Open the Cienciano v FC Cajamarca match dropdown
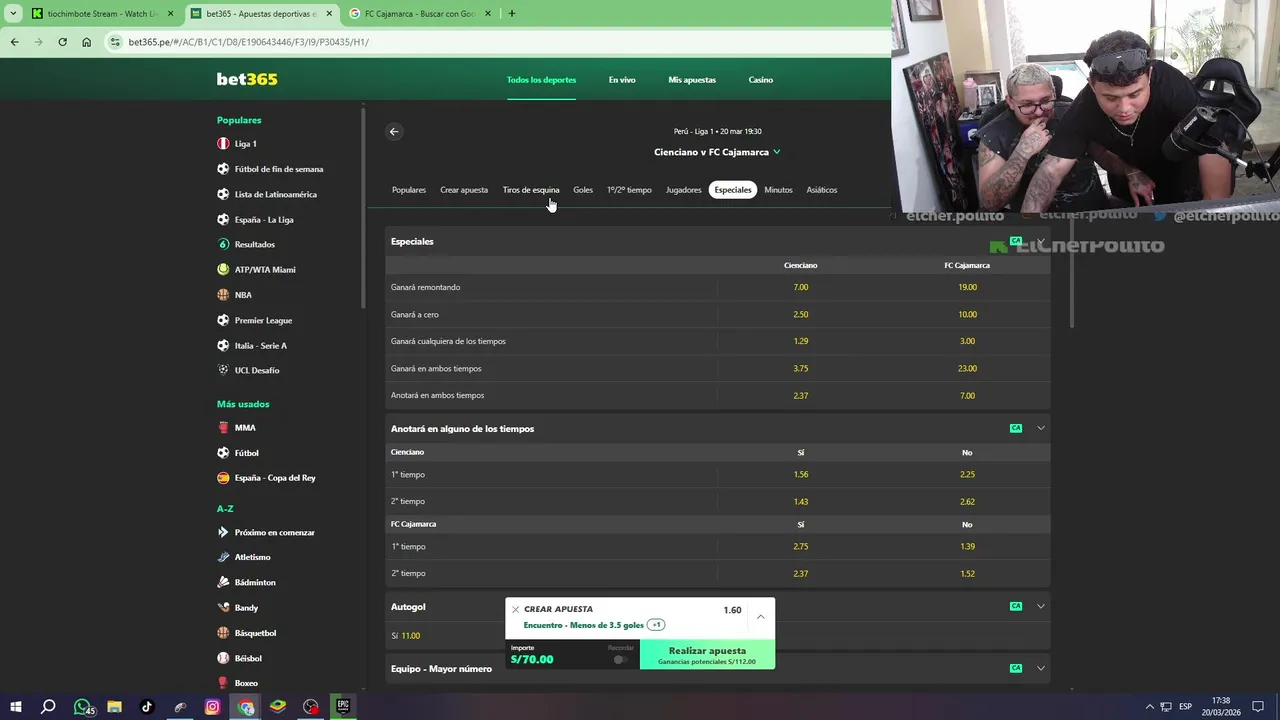The height and width of the screenshot is (720, 1280). click(717, 152)
